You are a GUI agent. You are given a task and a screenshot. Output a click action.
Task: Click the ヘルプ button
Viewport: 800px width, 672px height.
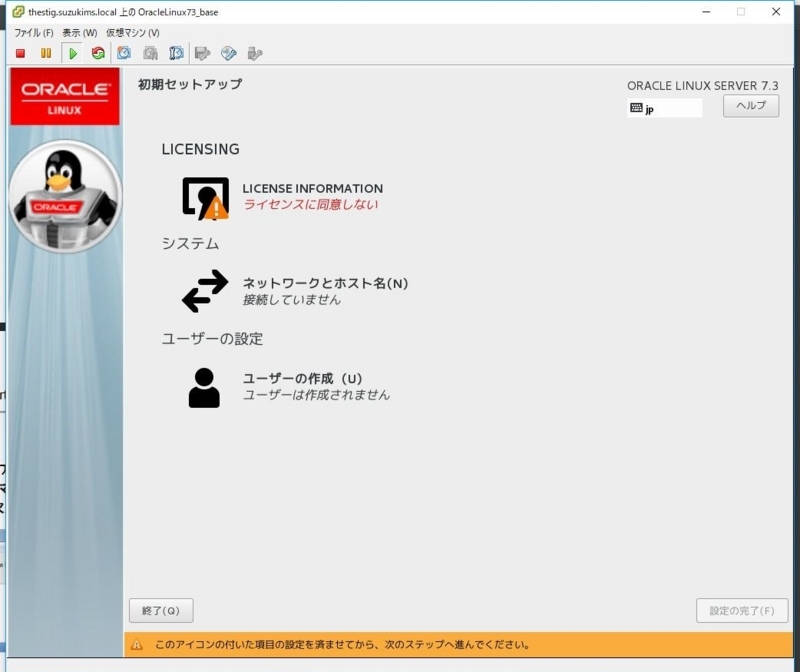click(x=751, y=106)
